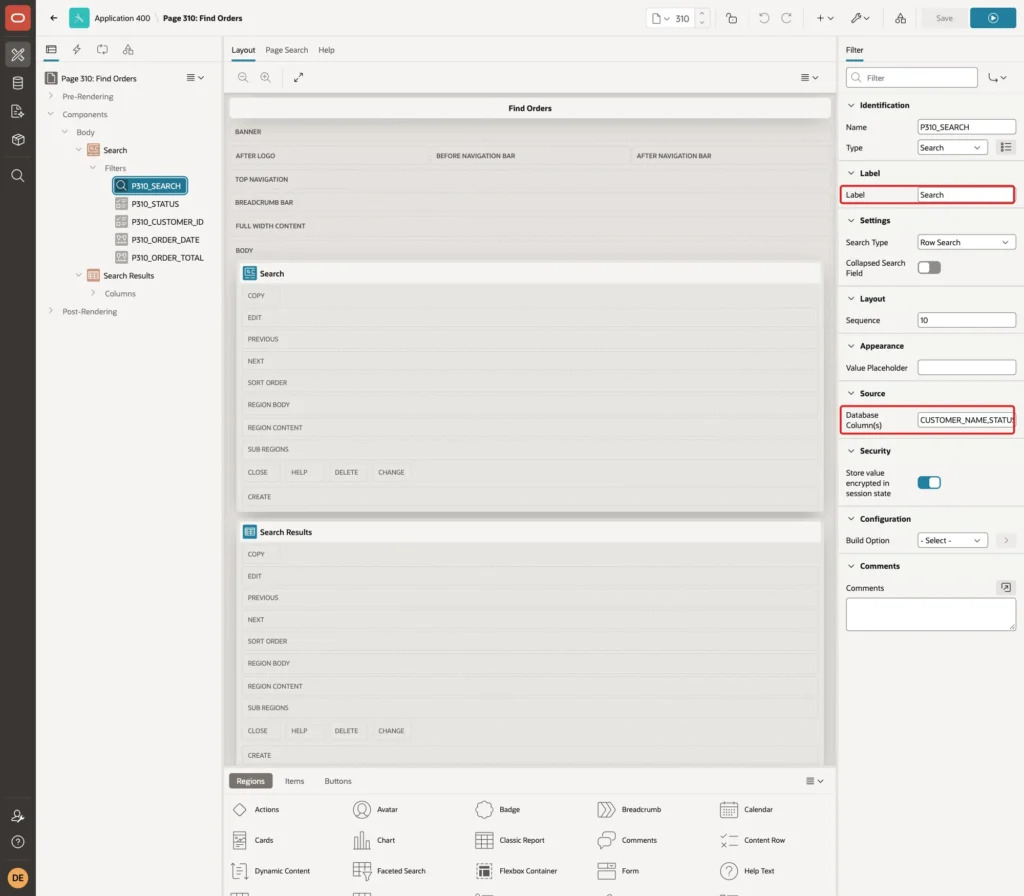The height and width of the screenshot is (896, 1024).
Task: Open Shared Components icon in top toolbar
Action: [x=900, y=18]
